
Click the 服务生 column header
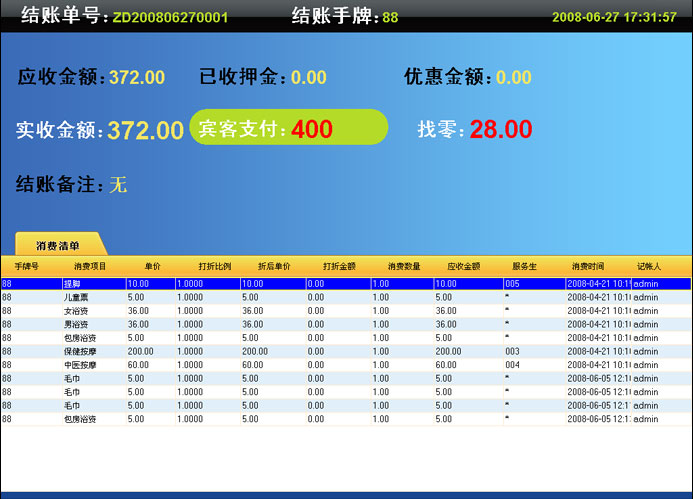(525, 267)
